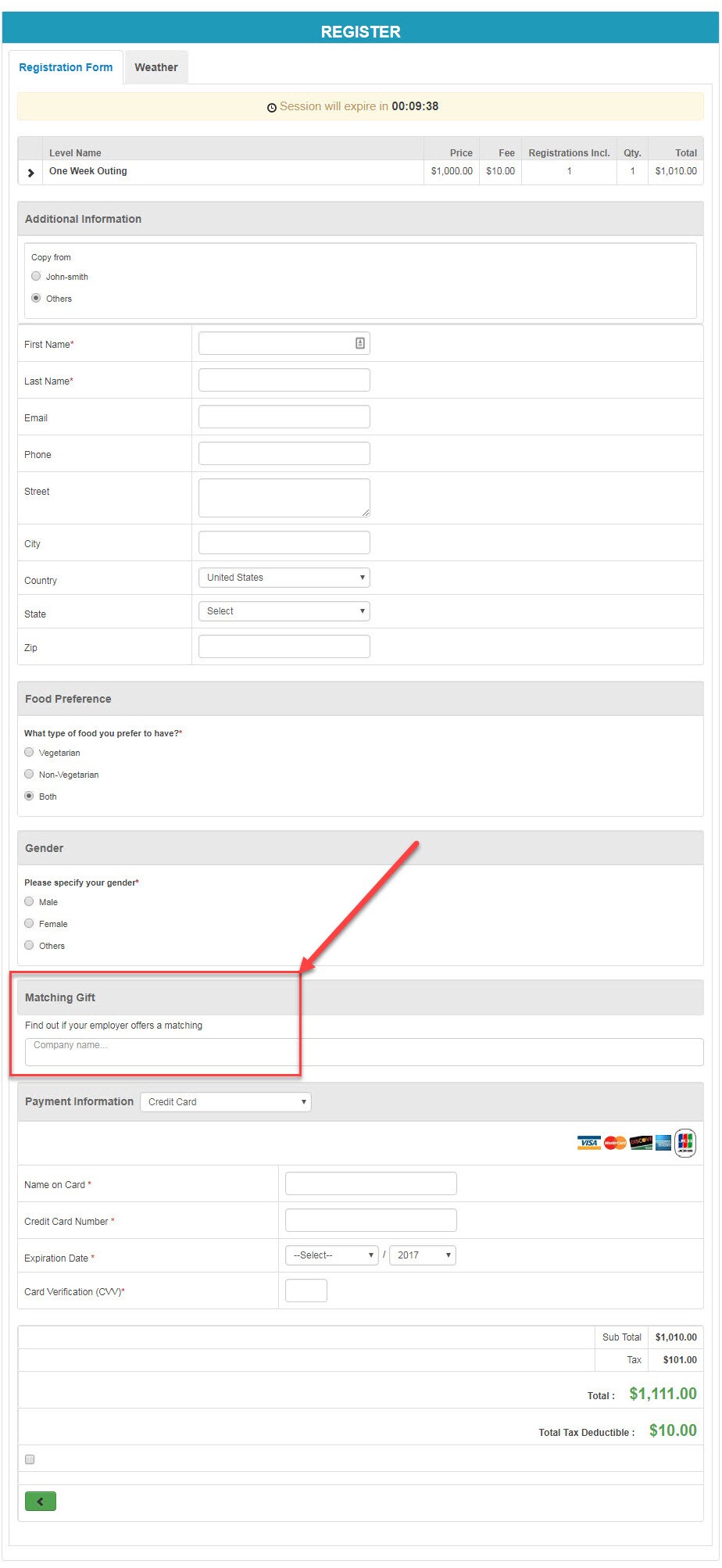Open the Country dropdown
Image resolution: width=722 pixels, height=1568 pixels.
click(x=284, y=578)
